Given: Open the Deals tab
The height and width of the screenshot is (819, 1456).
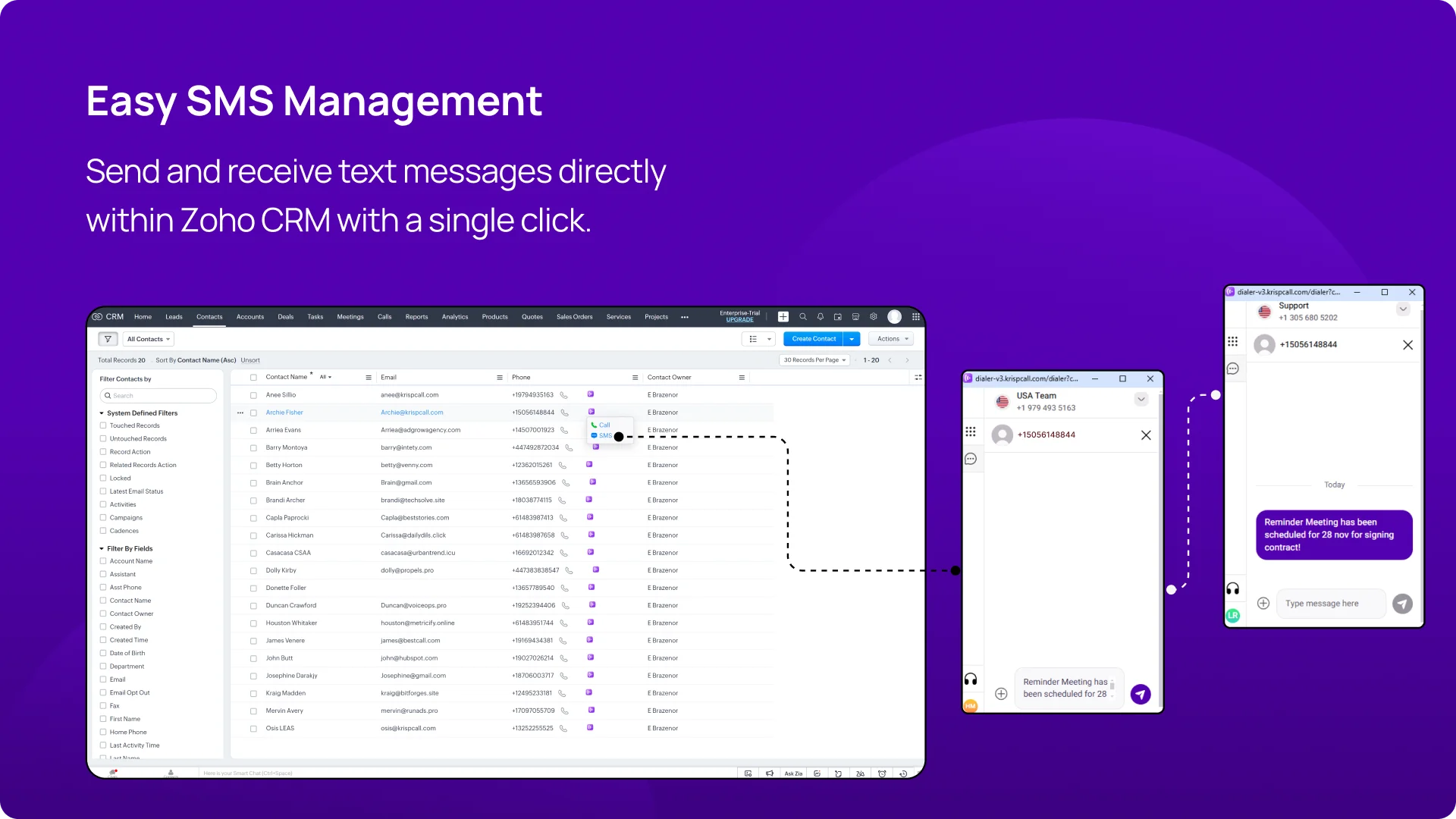Looking at the screenshot, I should (x=286, y=317).
